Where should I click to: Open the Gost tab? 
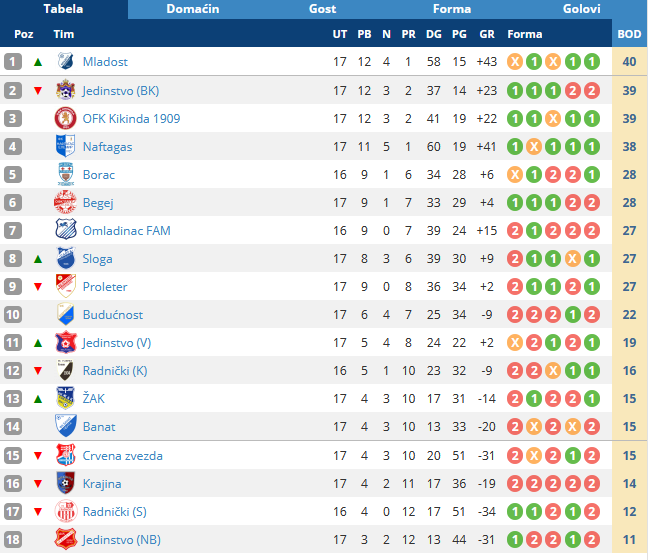tap(322, 9)
